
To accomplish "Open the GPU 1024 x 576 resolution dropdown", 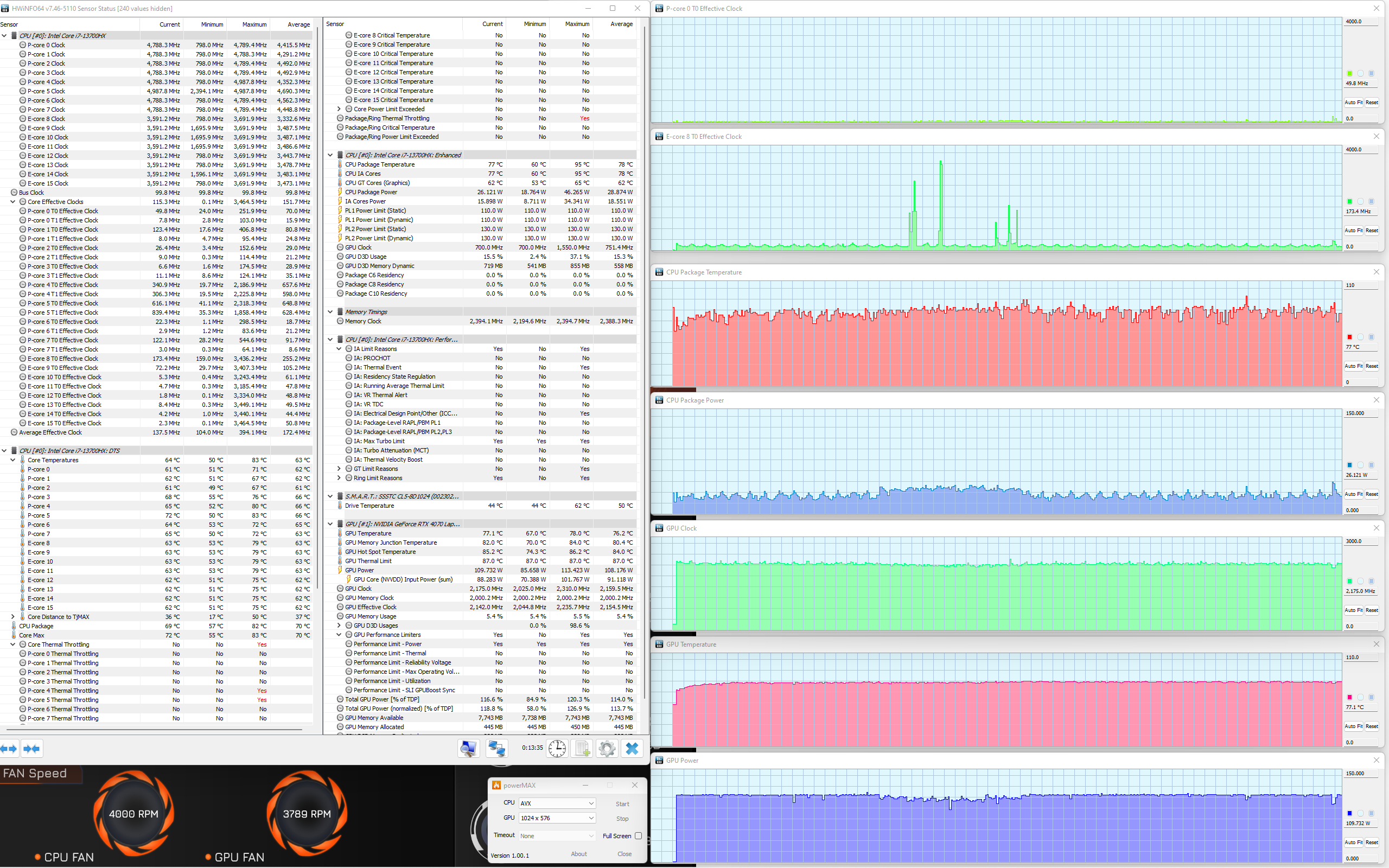I will point(557,818).
